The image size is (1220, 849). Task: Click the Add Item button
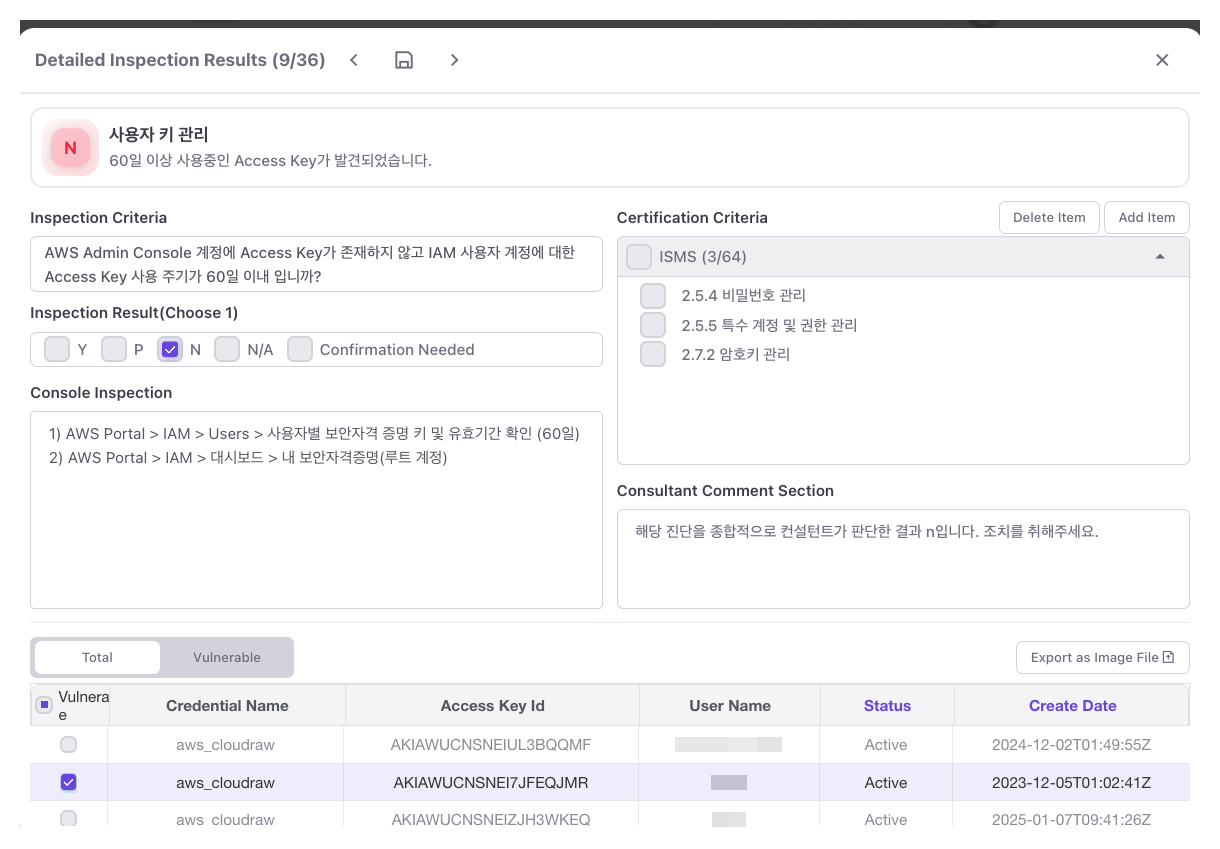(x=1146, y=217)
